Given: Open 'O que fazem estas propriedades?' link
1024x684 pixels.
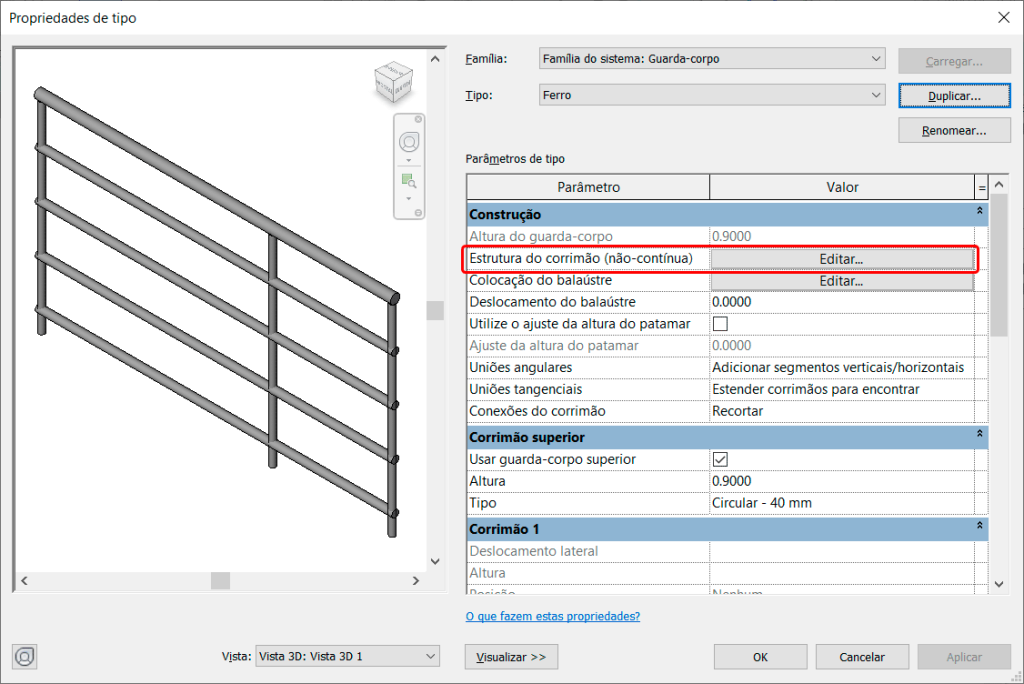Looking at the screenshot, I should (552, 616).
